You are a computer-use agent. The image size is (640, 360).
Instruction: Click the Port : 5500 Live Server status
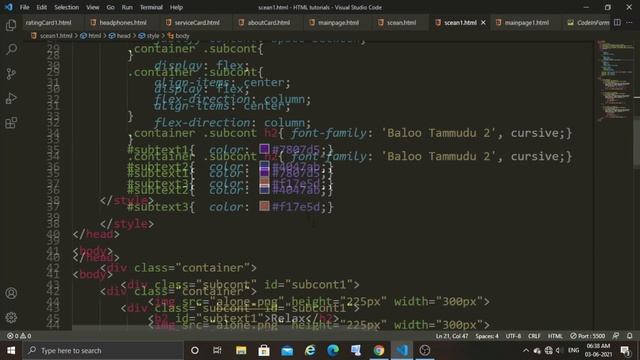coord(587,336)
